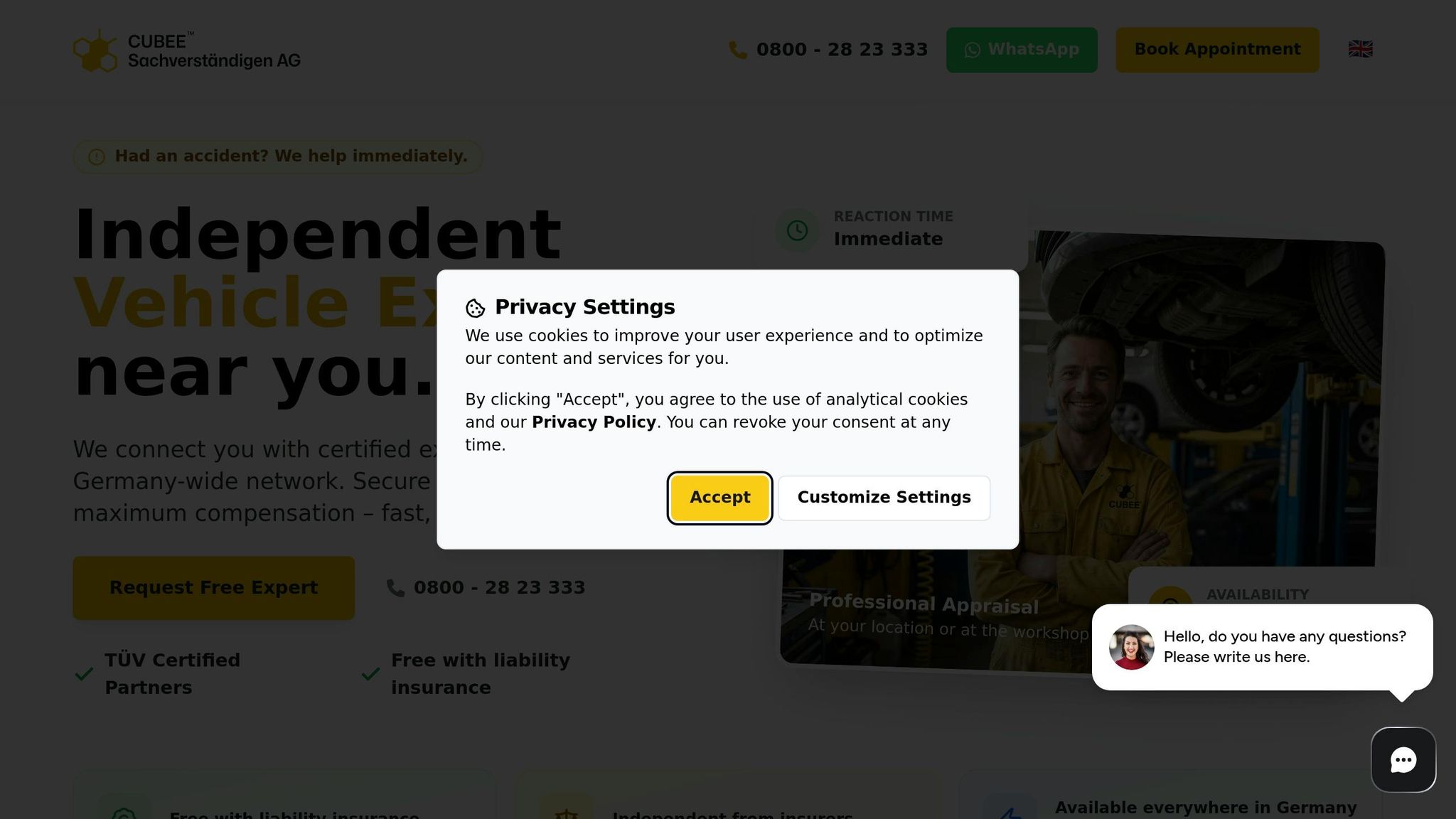
Task: Click the phone icon beside Request Free Expert
Action: 395,588
